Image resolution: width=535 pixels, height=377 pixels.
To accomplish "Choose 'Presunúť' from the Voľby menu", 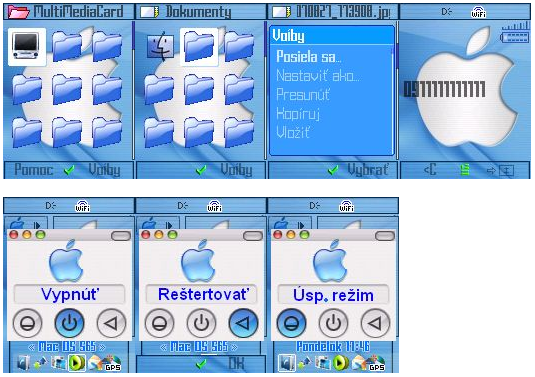I will point(303,95).
